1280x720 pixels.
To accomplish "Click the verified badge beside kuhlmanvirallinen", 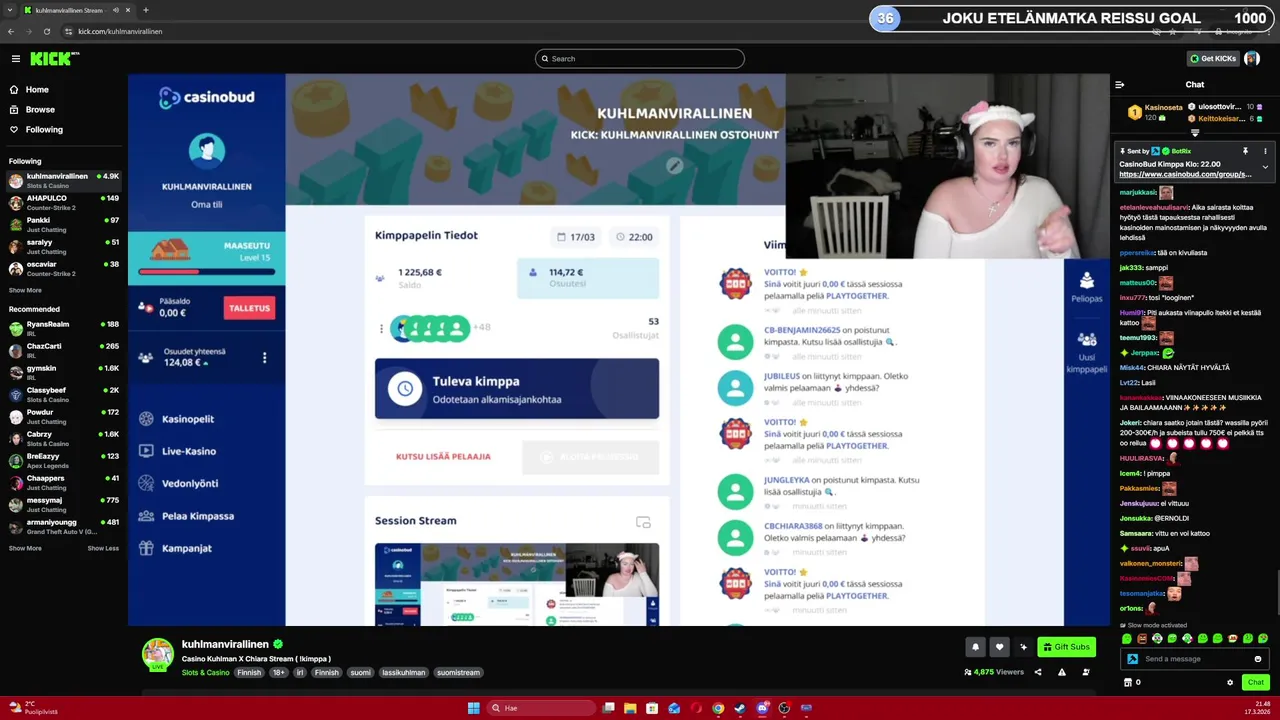I will (278, 645).
